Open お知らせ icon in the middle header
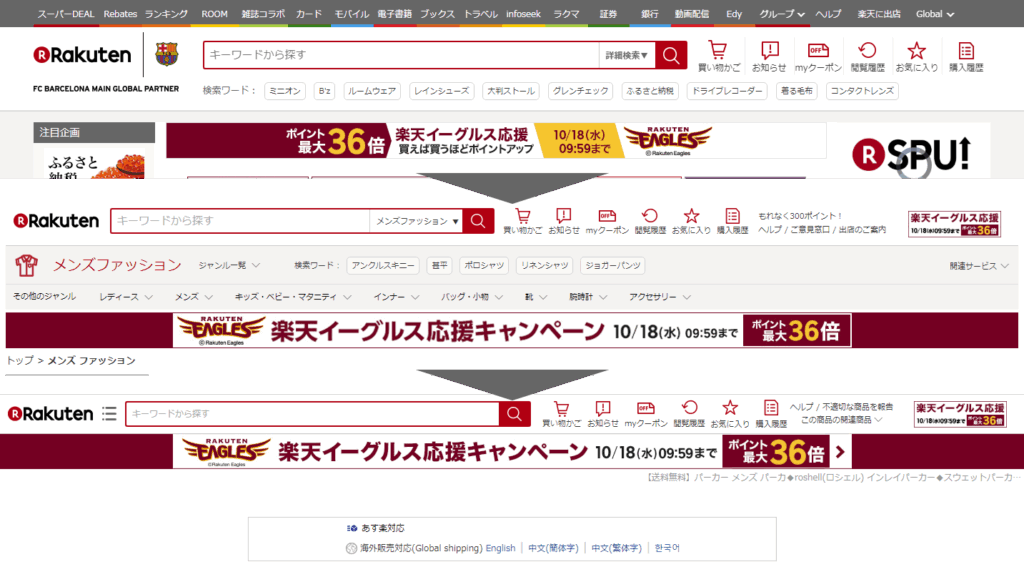 tap(564, 221)
